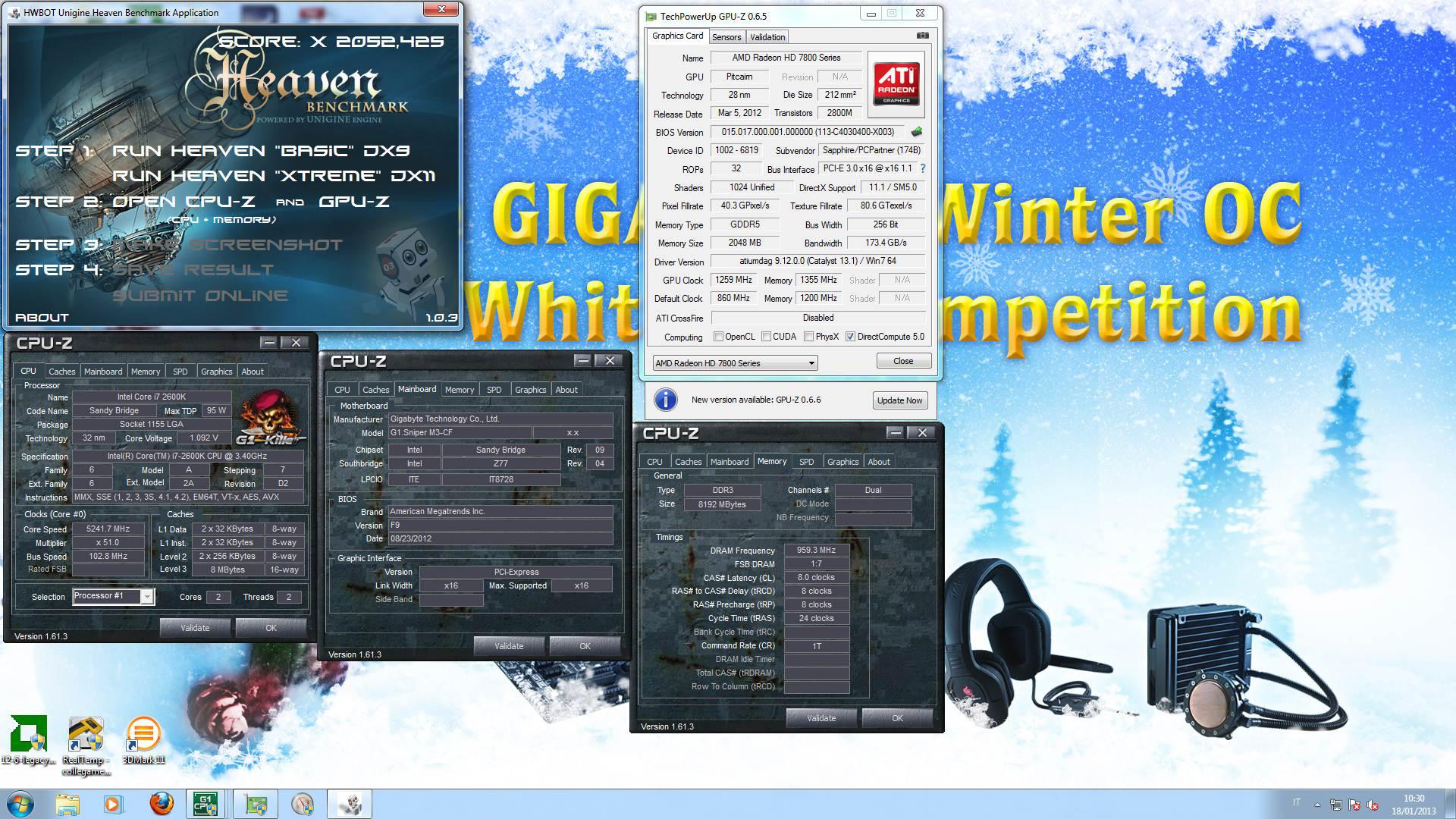
Task: Open the Mainboard tab in the CPU-Z memory window
Action: (730, 462)
